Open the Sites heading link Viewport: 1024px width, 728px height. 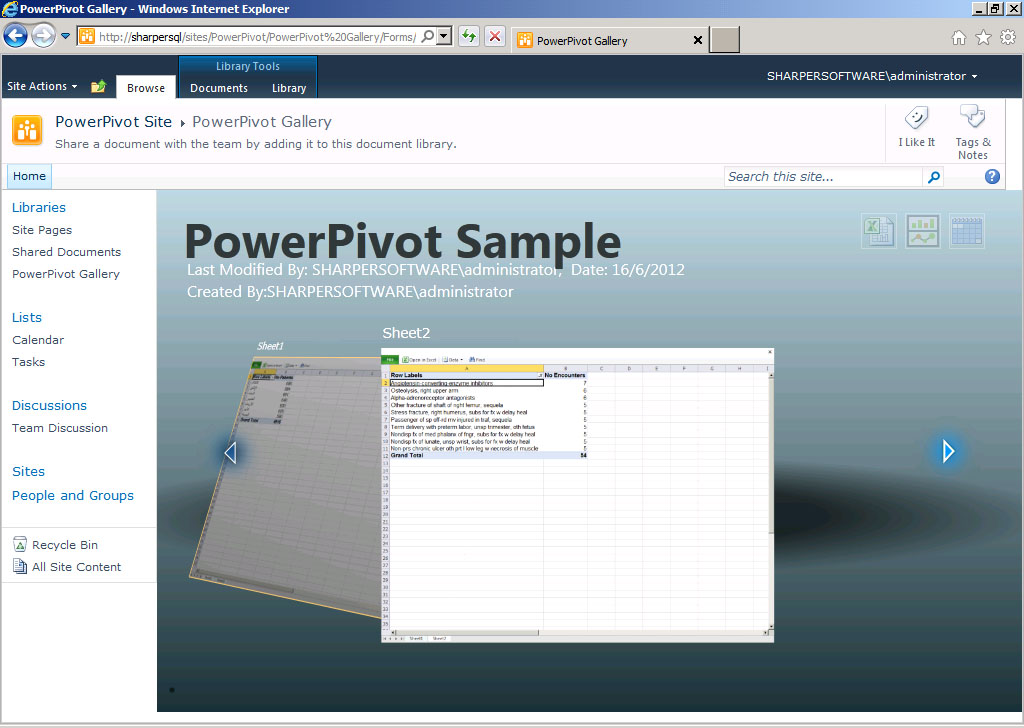coord(28,471)
